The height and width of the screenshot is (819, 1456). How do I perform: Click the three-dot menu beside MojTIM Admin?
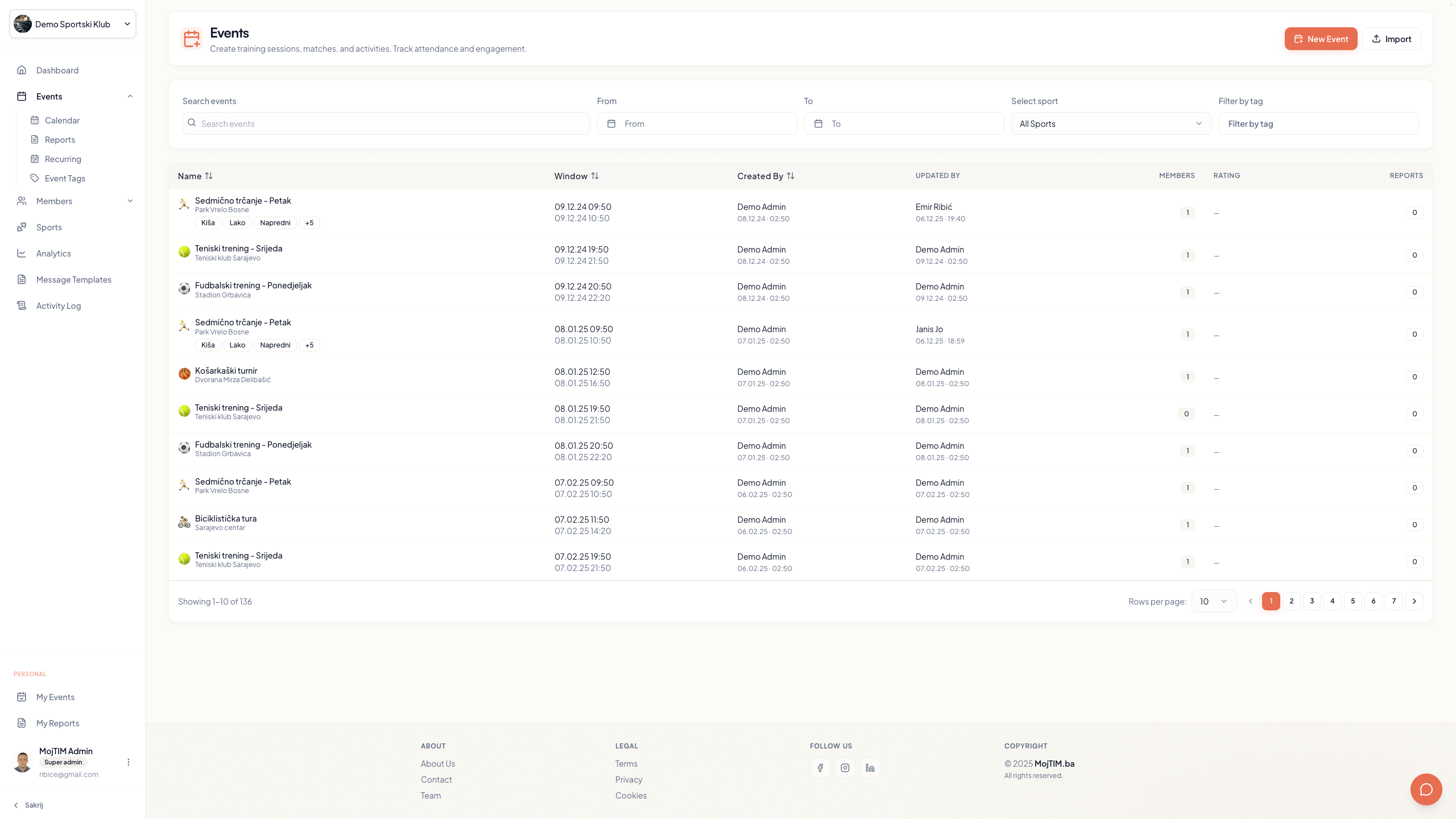coord(129,762)
